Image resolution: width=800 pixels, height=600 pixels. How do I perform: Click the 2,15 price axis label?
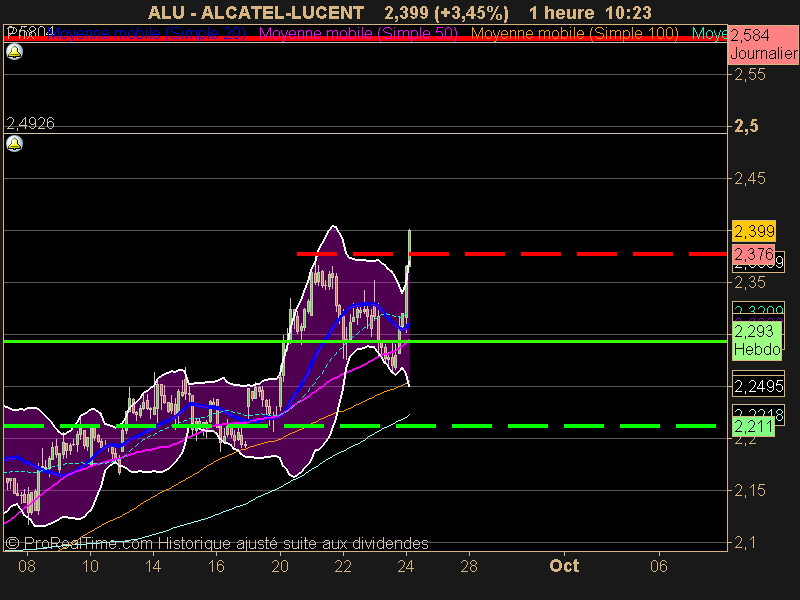(x=749, y=491)
